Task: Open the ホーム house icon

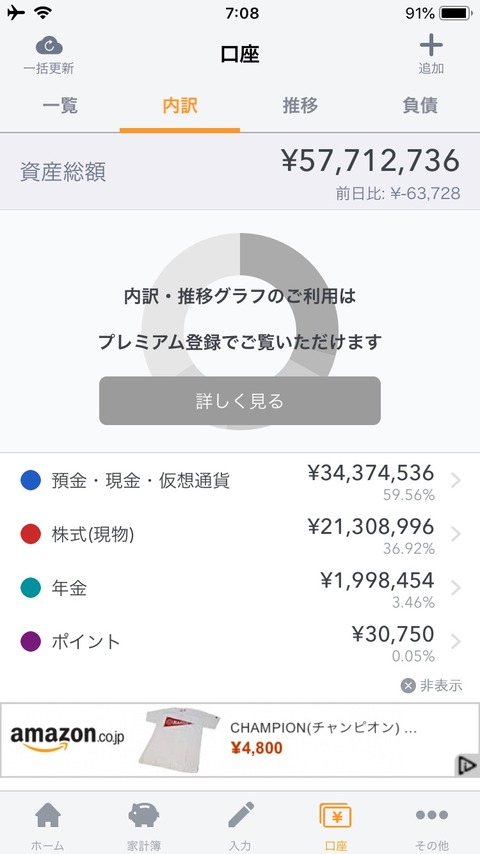Action: click(x=48, y=815)
